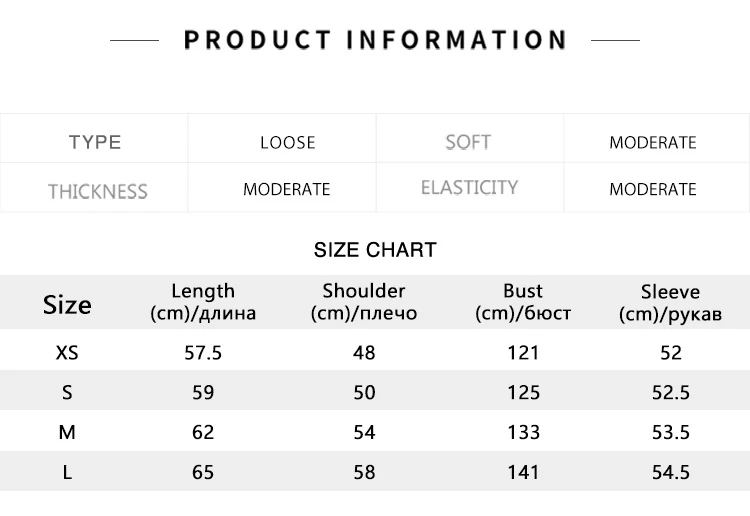Select the Shoulder (cm) column header

click(x=364, y=302)
